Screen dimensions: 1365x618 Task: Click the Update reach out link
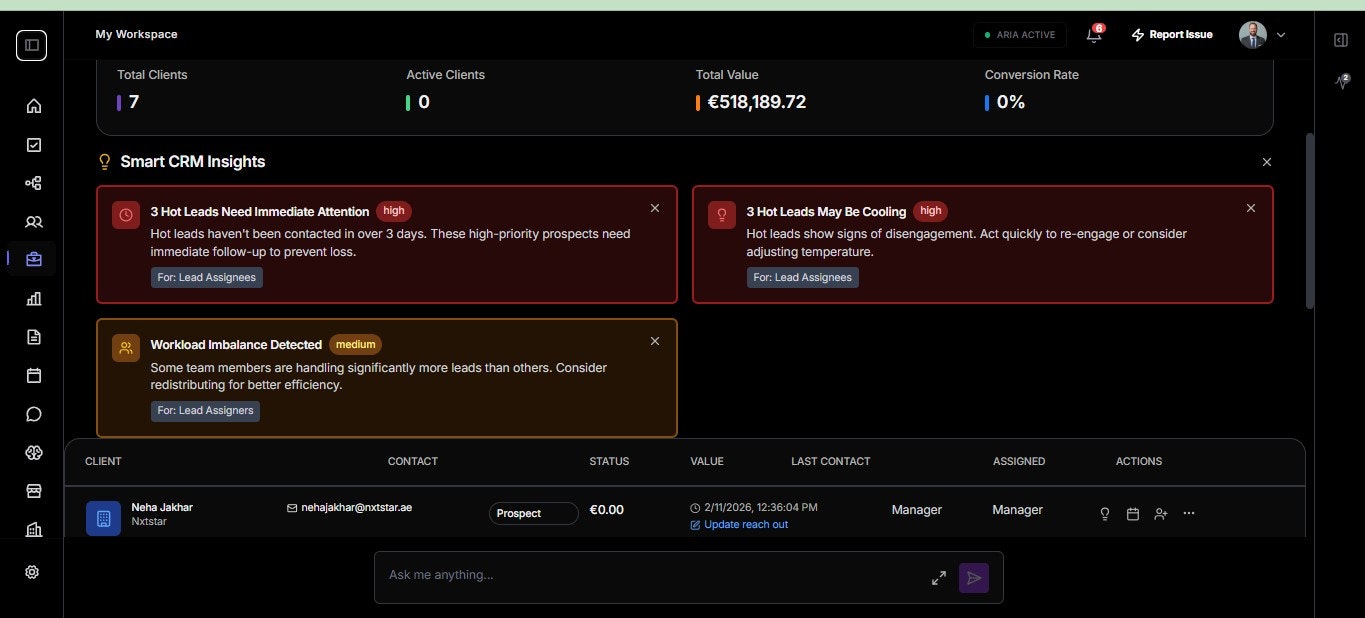[x=745, y=524]
